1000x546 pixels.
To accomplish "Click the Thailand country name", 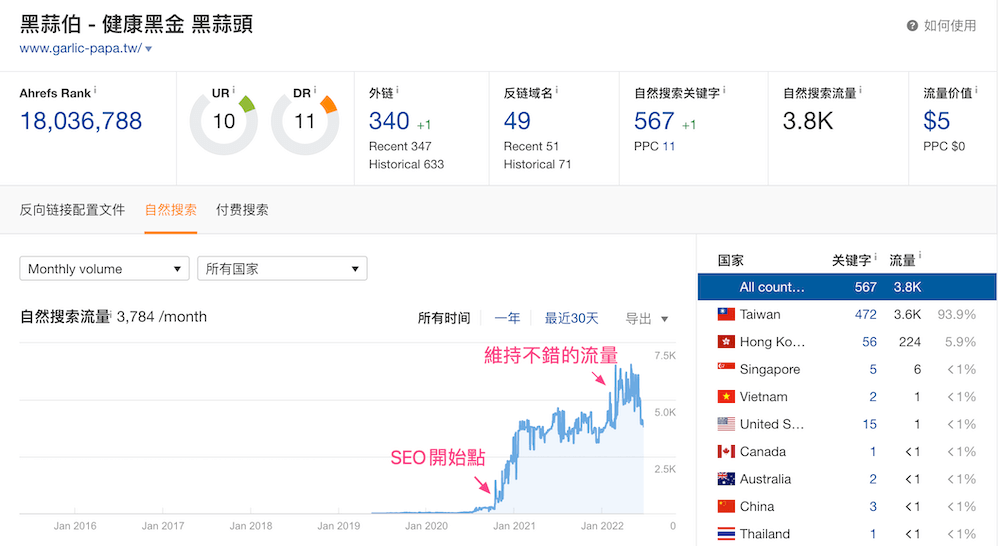I will pyautogui.click(x=765, y=534).
